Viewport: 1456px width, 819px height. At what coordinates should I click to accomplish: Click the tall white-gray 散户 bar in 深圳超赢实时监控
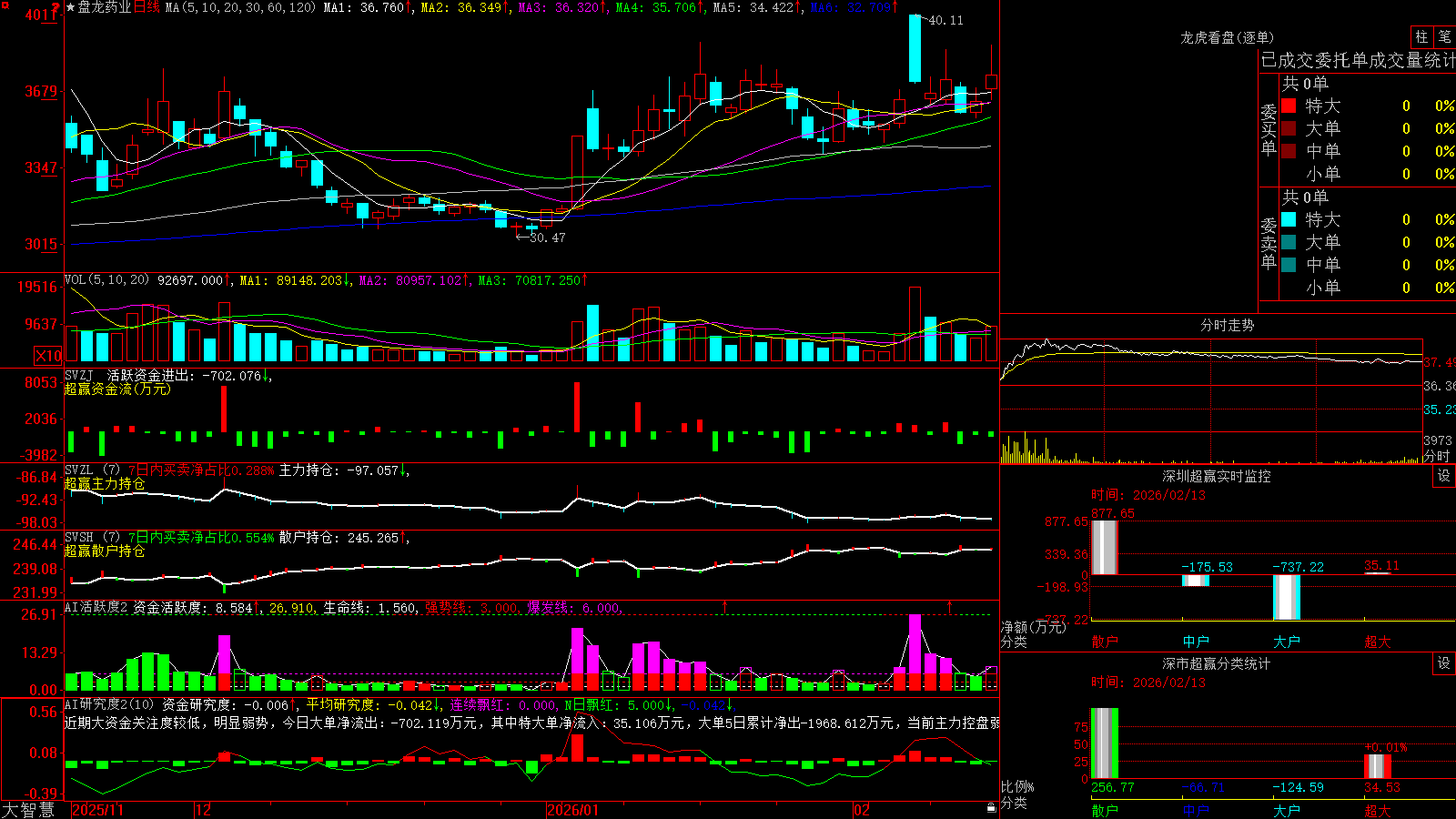[x=1105, y=547]
